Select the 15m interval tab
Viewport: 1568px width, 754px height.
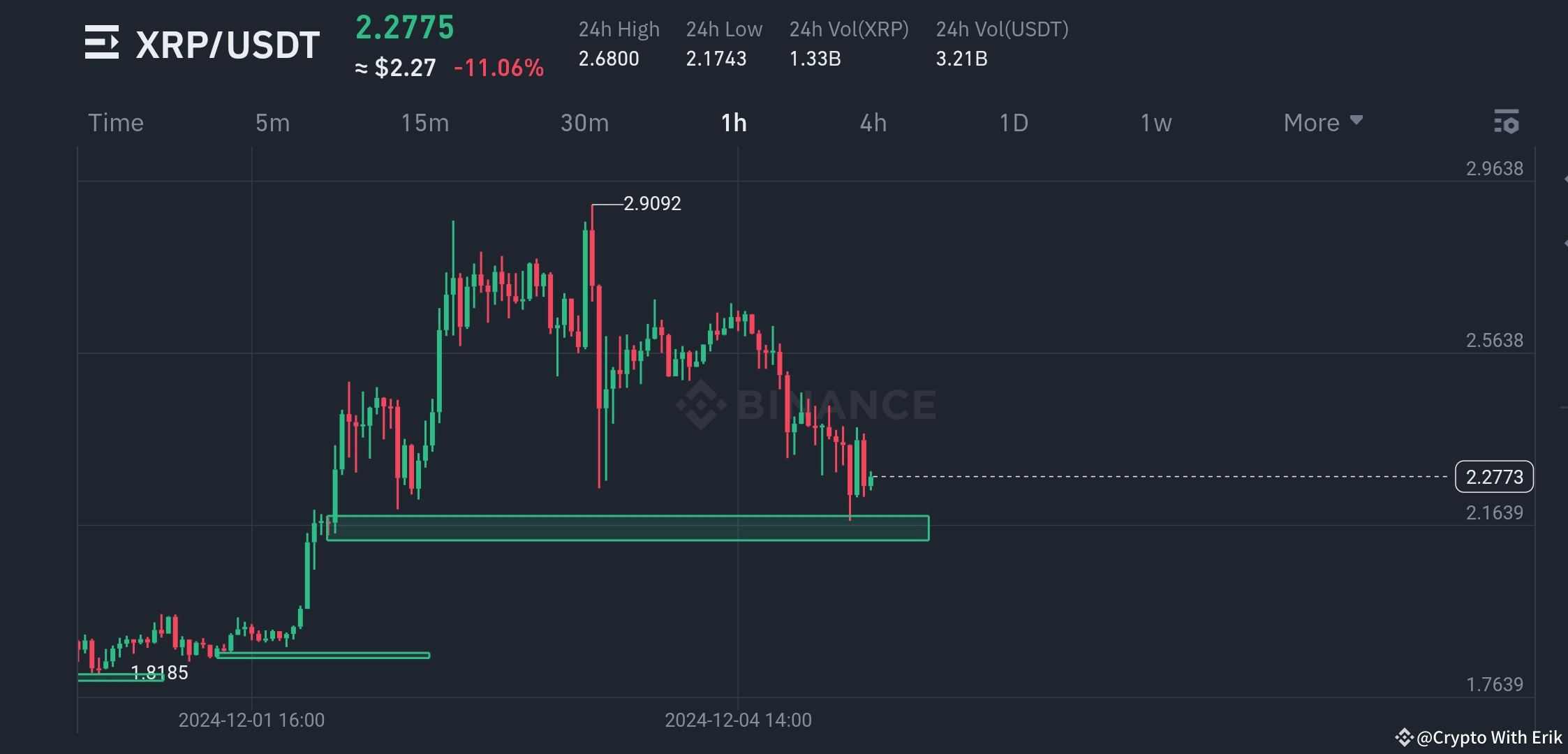coord(424,123)
